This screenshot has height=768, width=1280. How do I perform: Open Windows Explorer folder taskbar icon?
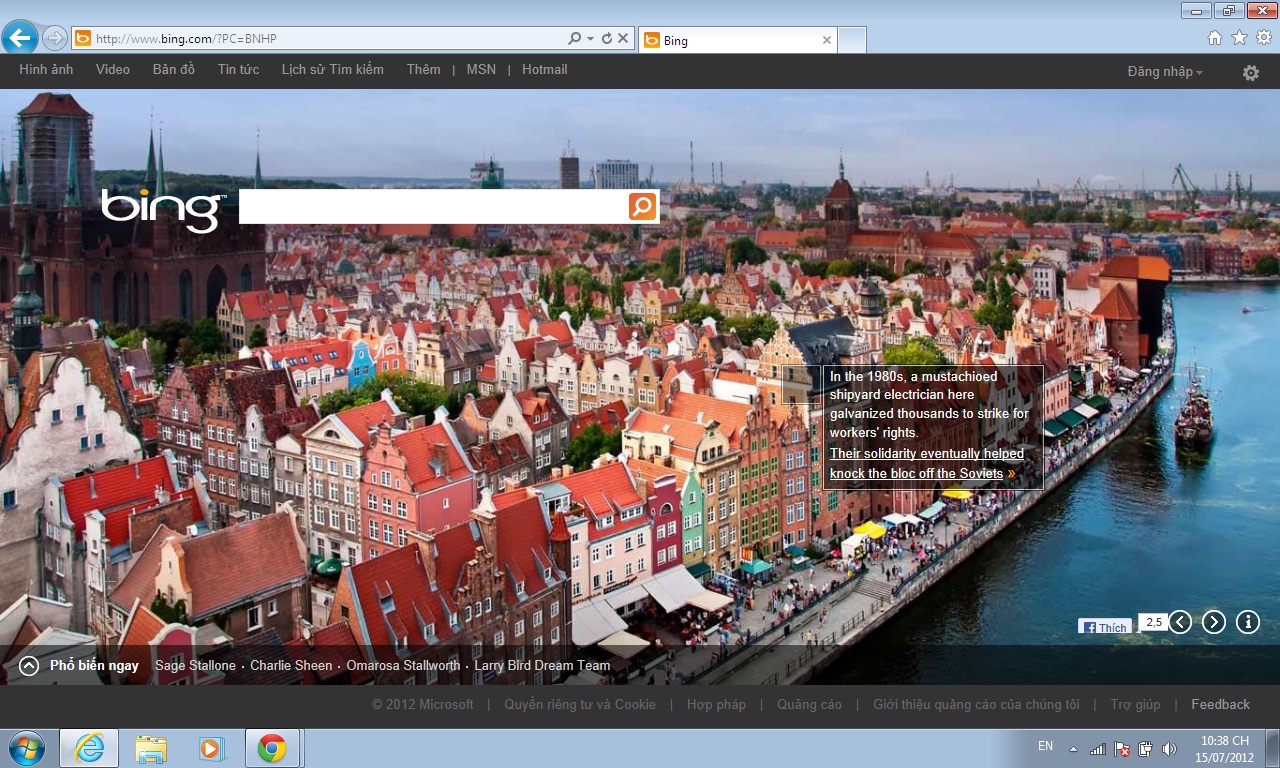tap(151, 748)
